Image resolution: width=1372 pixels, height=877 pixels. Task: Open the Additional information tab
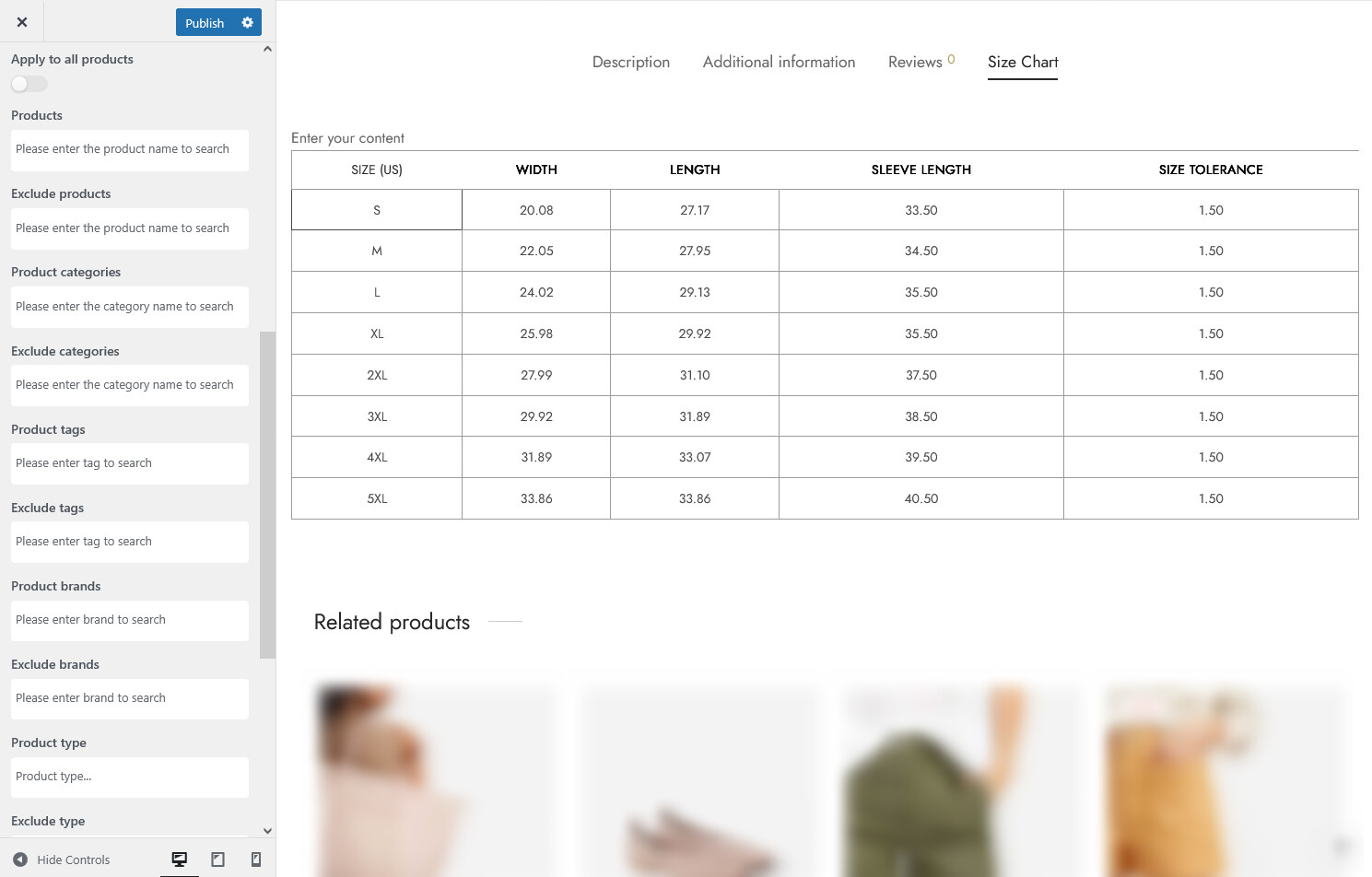coord(779,62)
